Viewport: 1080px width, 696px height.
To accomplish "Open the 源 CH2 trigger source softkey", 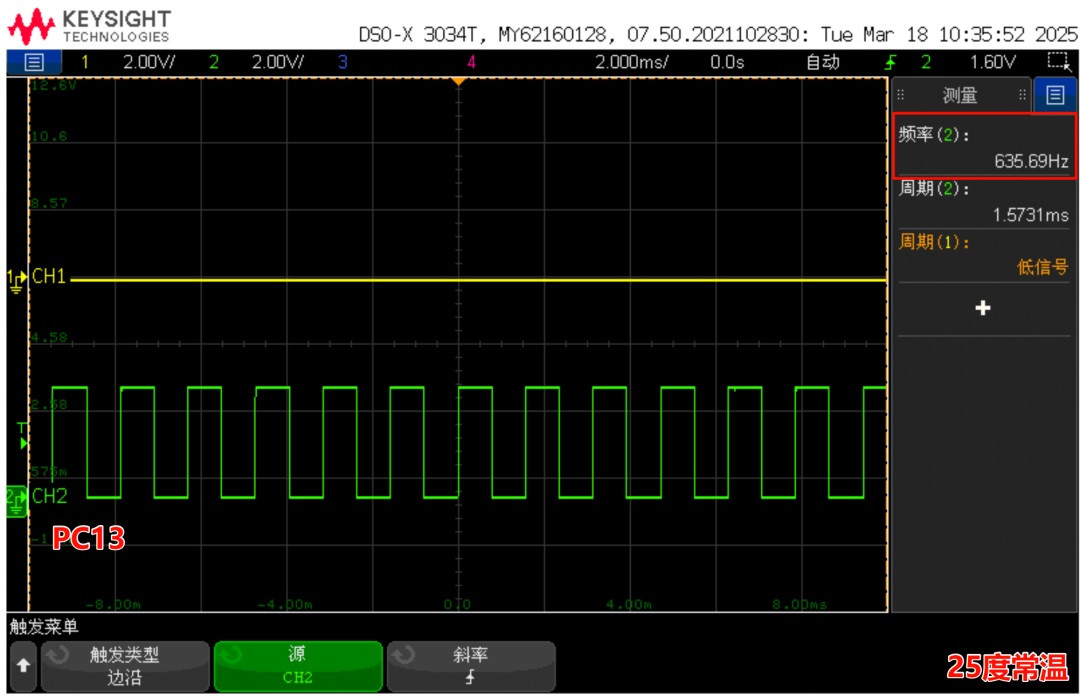I will pos(298,666).
